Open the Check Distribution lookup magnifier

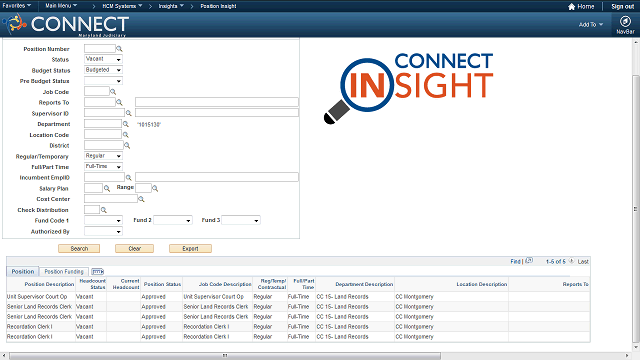tap(104, 210)
